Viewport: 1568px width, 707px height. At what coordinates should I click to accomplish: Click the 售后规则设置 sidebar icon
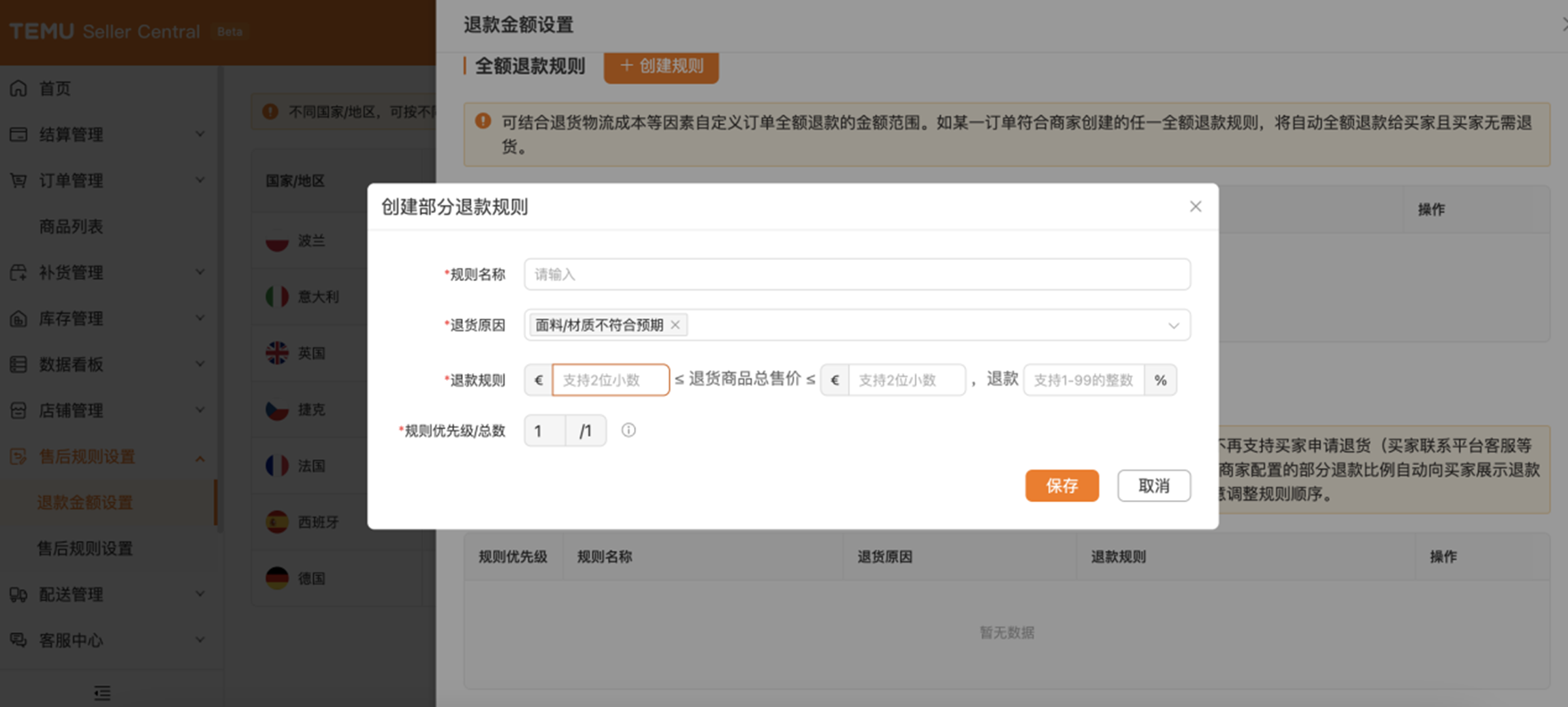(18, 457)
